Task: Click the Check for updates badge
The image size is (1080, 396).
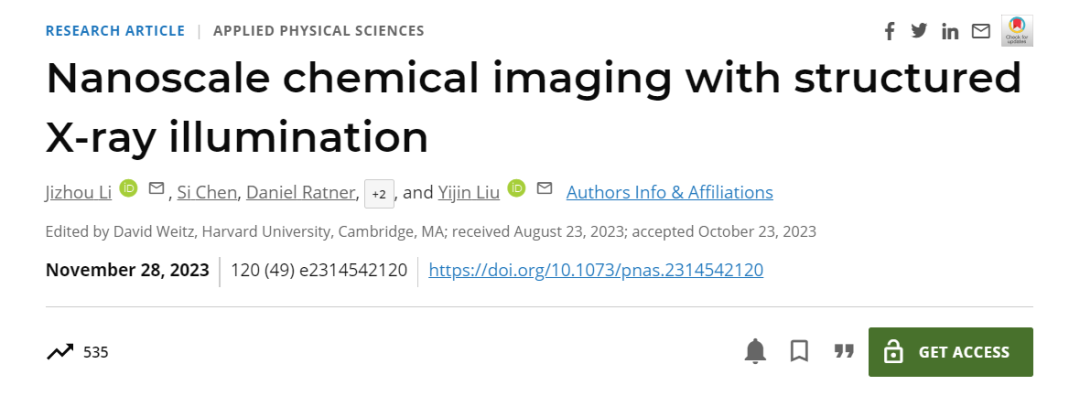Action: (x=1017, y=31)
